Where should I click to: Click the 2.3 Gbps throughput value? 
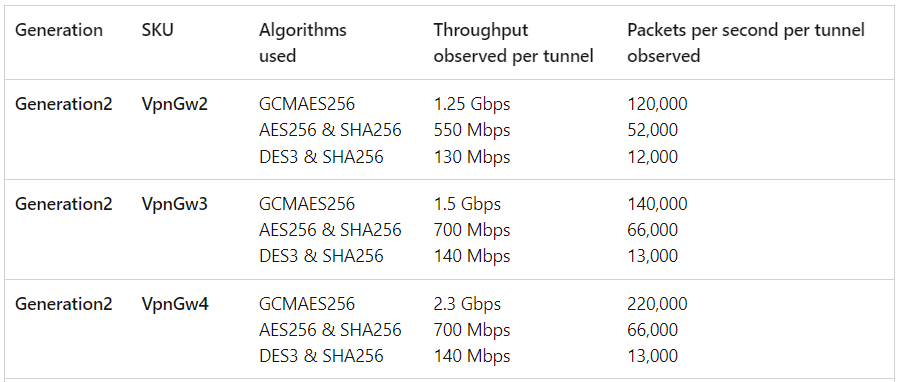pyautogui.click(x=467, y=304)
